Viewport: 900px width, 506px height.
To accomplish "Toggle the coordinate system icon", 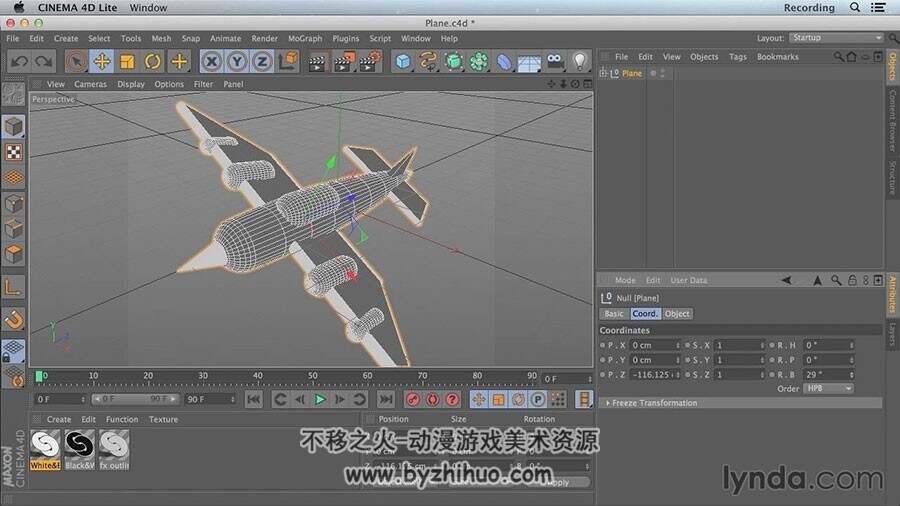I will coord(288,61).
